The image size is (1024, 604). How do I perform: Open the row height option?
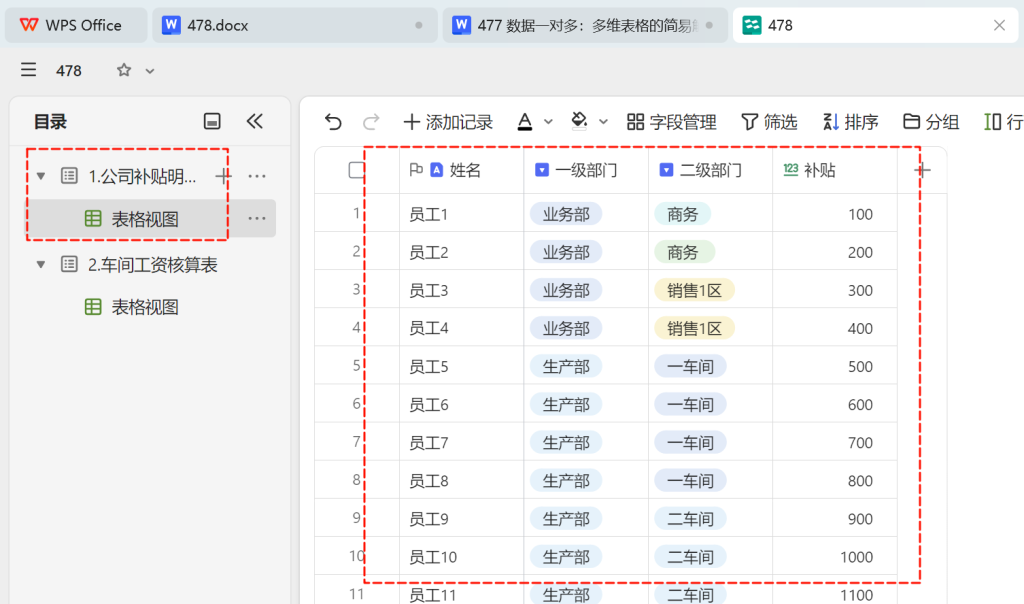pos(1003,121)
